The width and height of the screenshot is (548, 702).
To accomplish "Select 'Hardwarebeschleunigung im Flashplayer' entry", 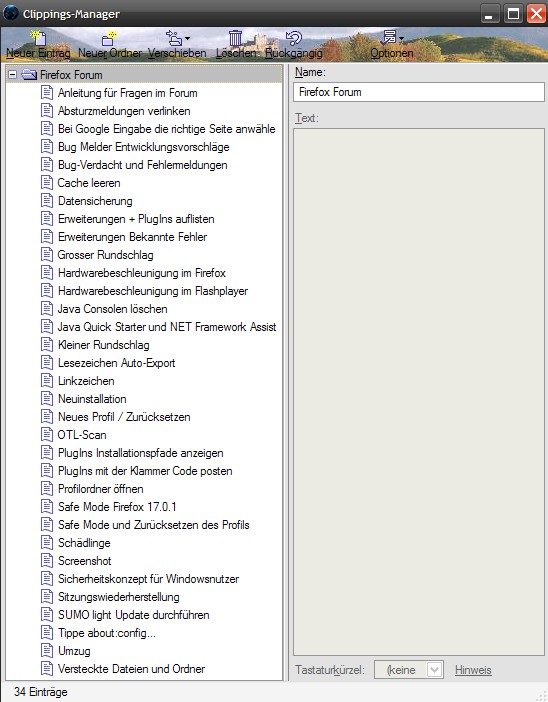I will click(153, 291).
